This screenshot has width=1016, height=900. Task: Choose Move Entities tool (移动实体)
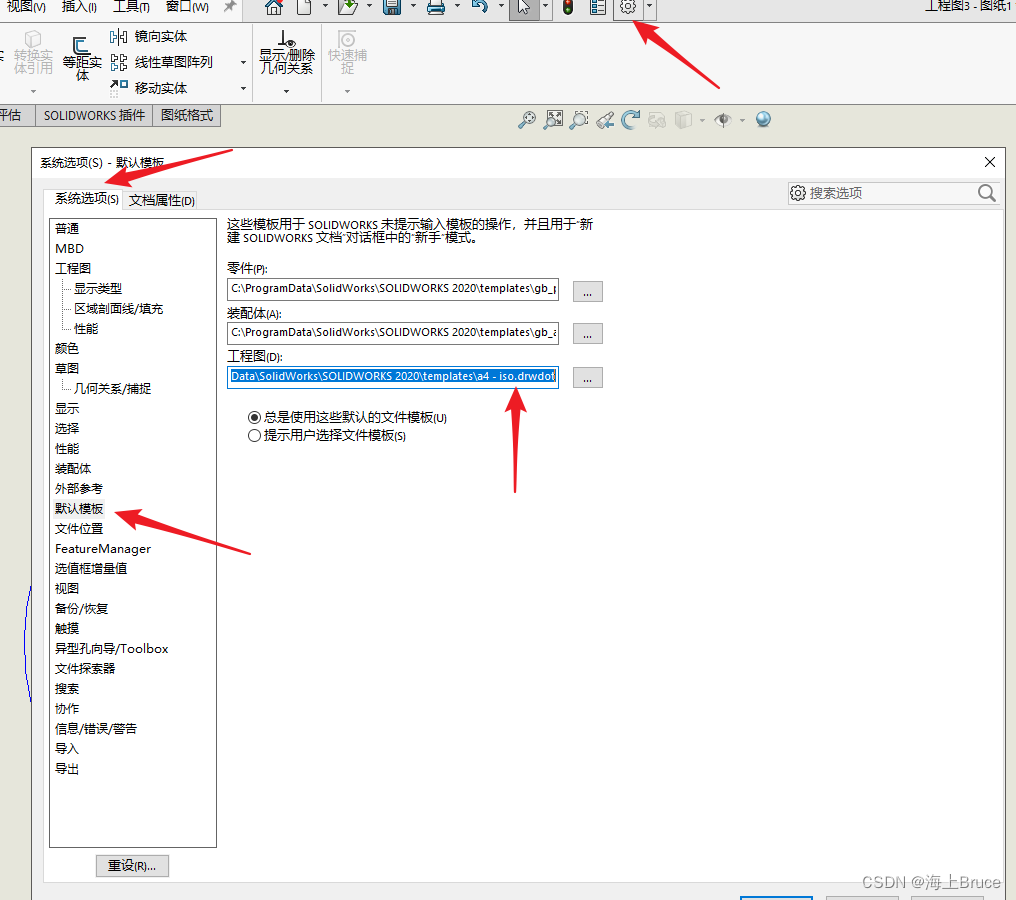(148, 87)
